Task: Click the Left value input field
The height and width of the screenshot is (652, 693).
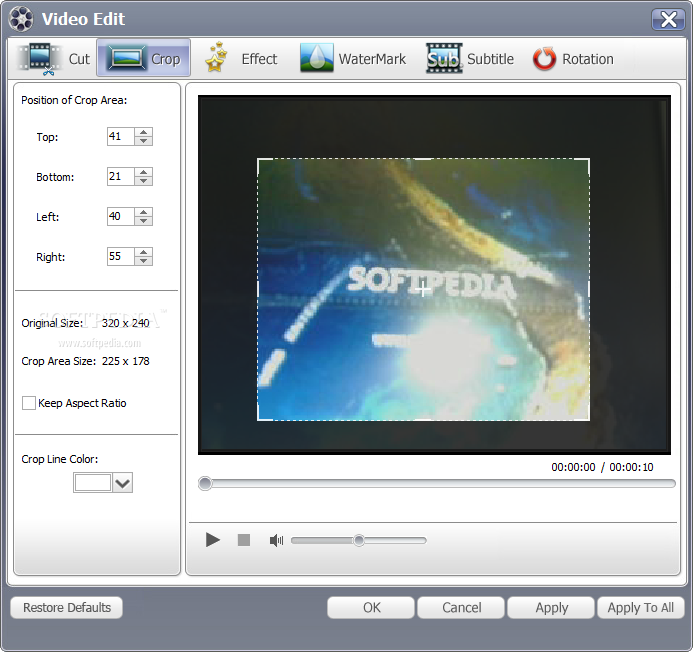Action: 121,217
